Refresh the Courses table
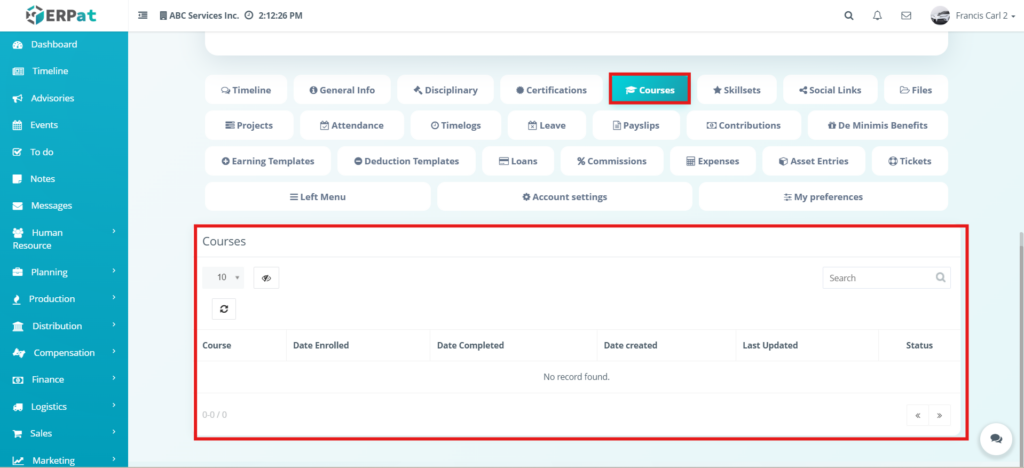 (224, 309)
